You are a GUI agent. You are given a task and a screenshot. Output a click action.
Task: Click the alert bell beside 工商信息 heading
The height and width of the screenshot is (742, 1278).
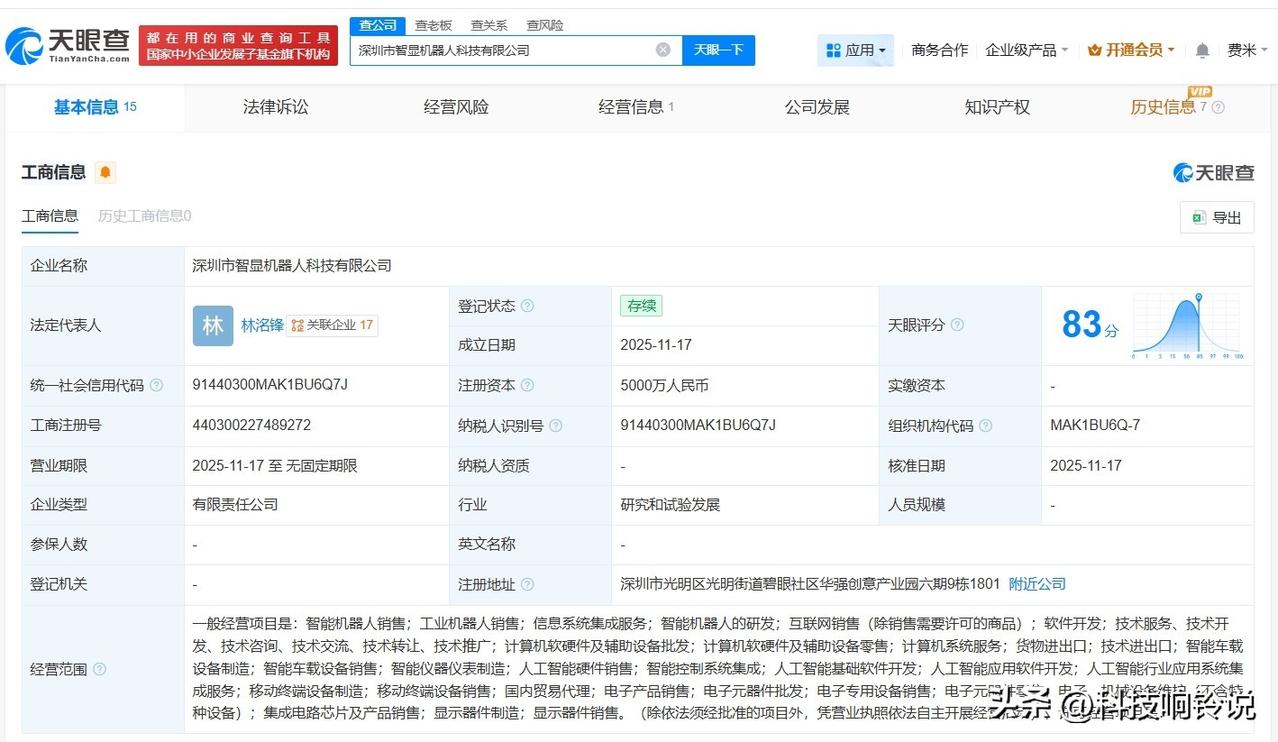(103, 172)
